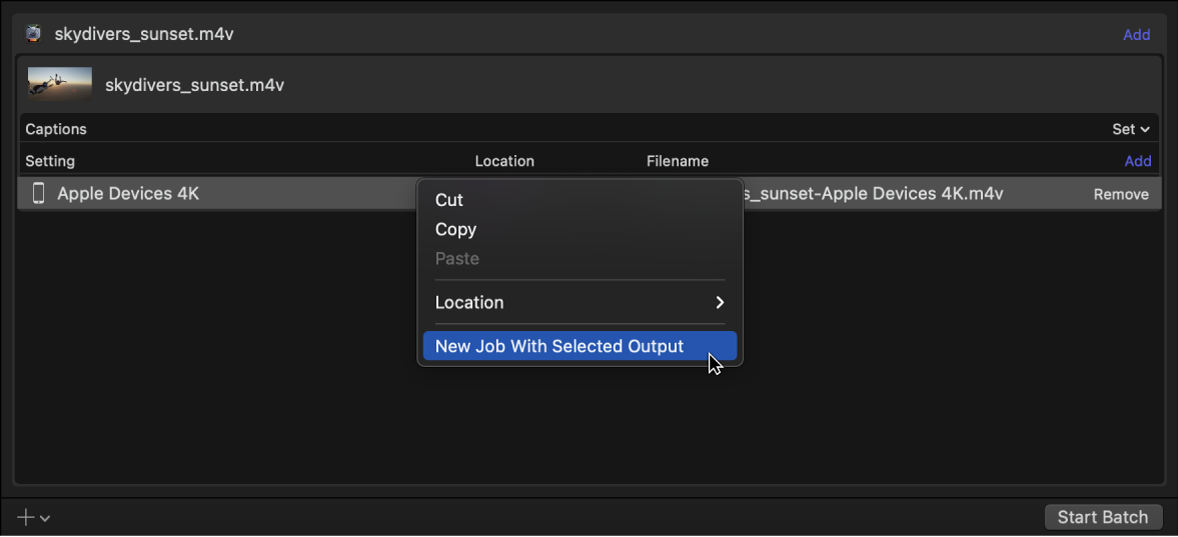Select the Paste menu entry

coord(457,258)
